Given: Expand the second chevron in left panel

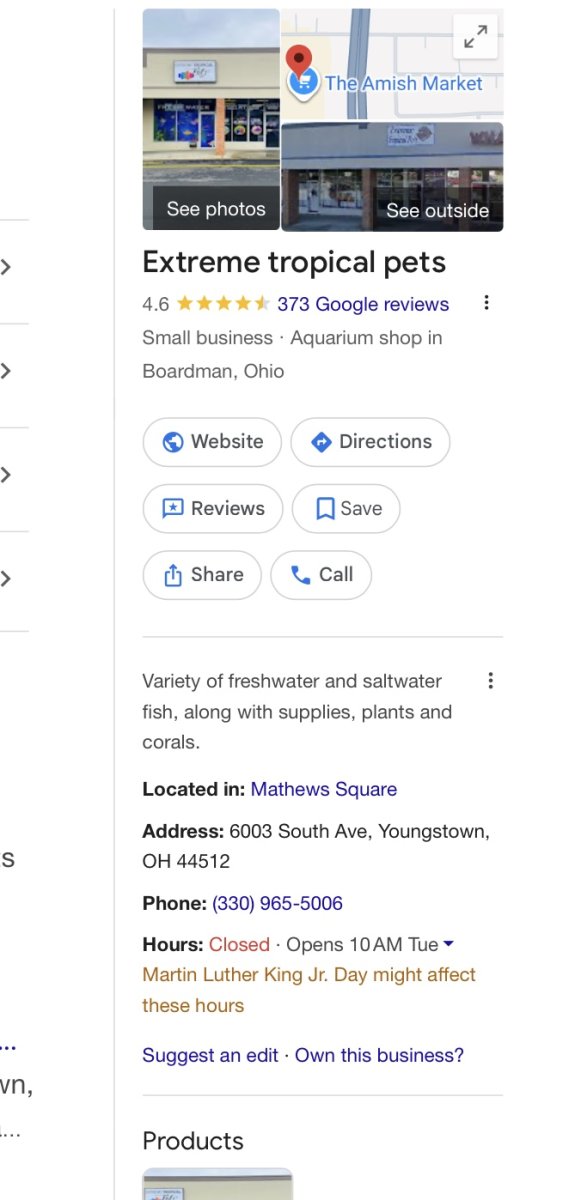Looking at the screenshot, I should click(x=6, y=371).
